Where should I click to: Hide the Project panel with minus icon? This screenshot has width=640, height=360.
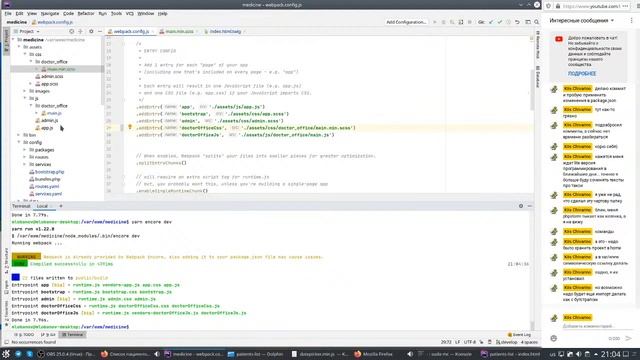tap(100, 31)
